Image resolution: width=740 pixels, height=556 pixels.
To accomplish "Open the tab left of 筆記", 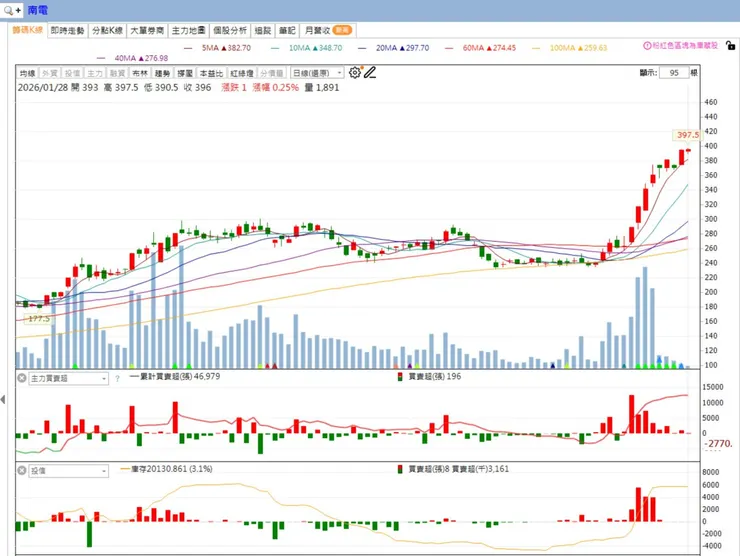I will pos(263,31).
